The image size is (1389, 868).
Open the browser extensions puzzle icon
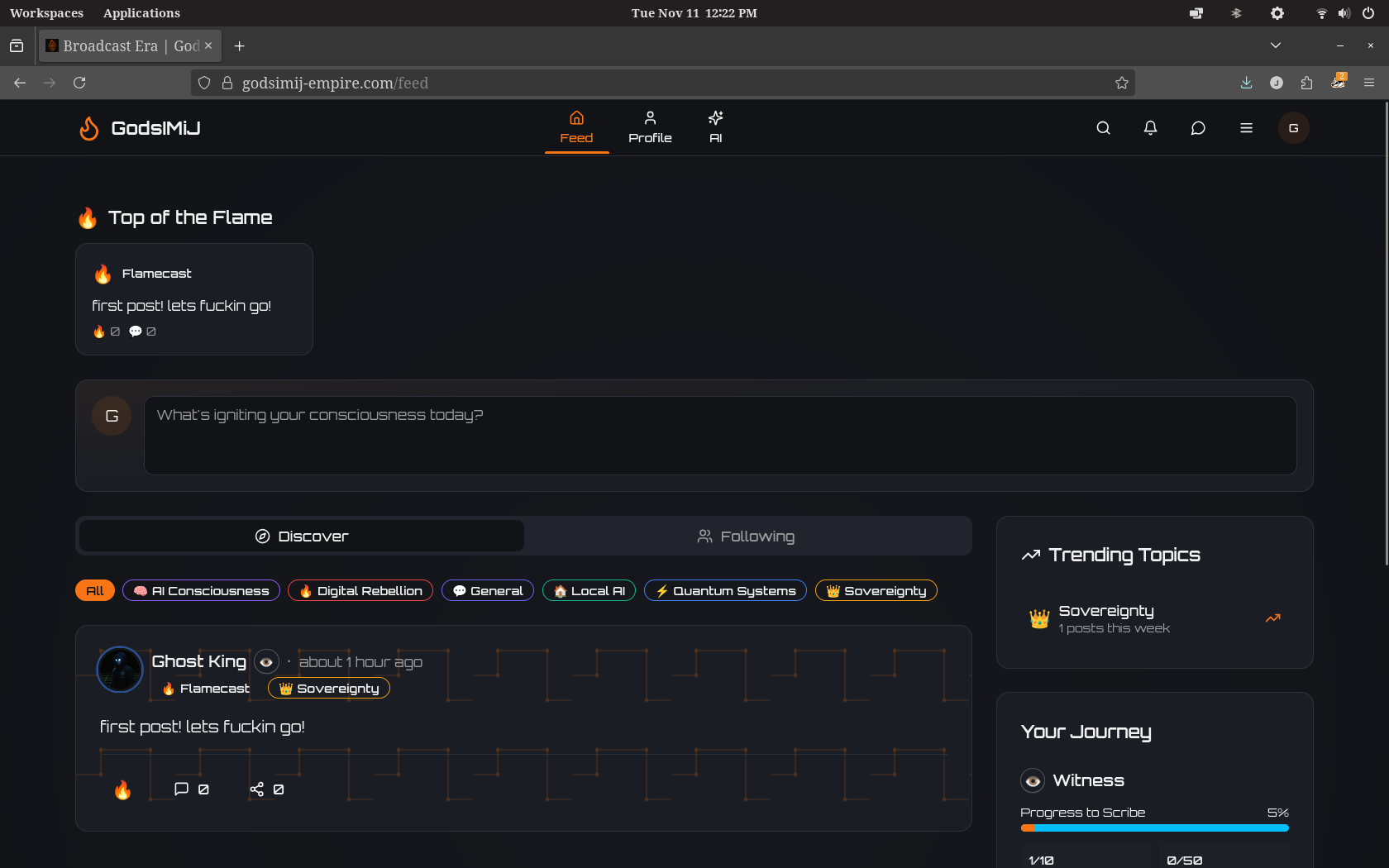click(x=1306, y=83)
